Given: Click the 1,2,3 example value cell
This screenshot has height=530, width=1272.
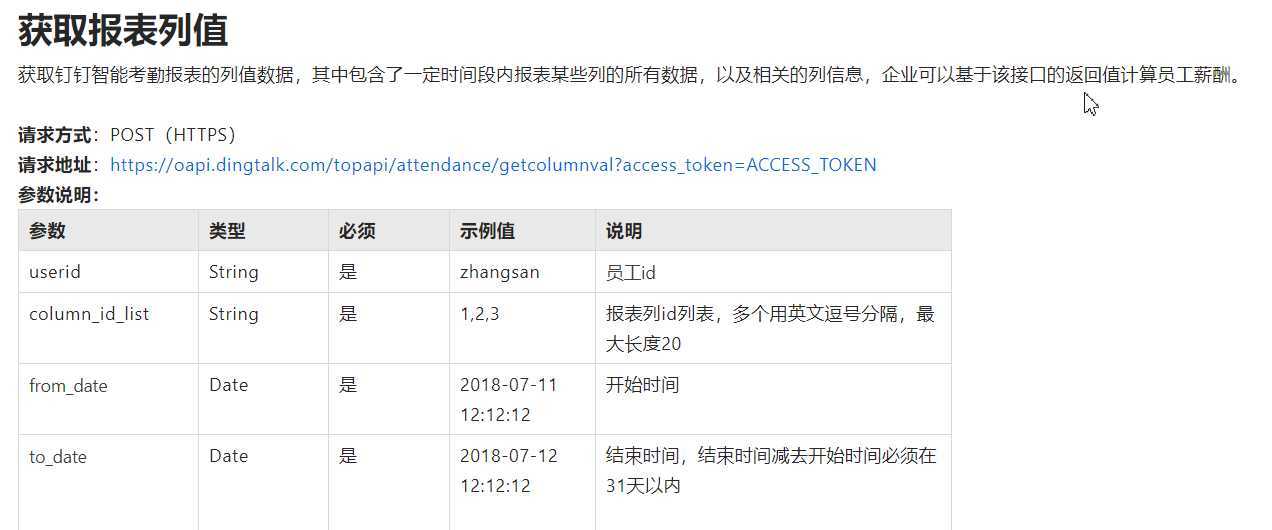Looking at the screenshot, I should tap(480, 314).
